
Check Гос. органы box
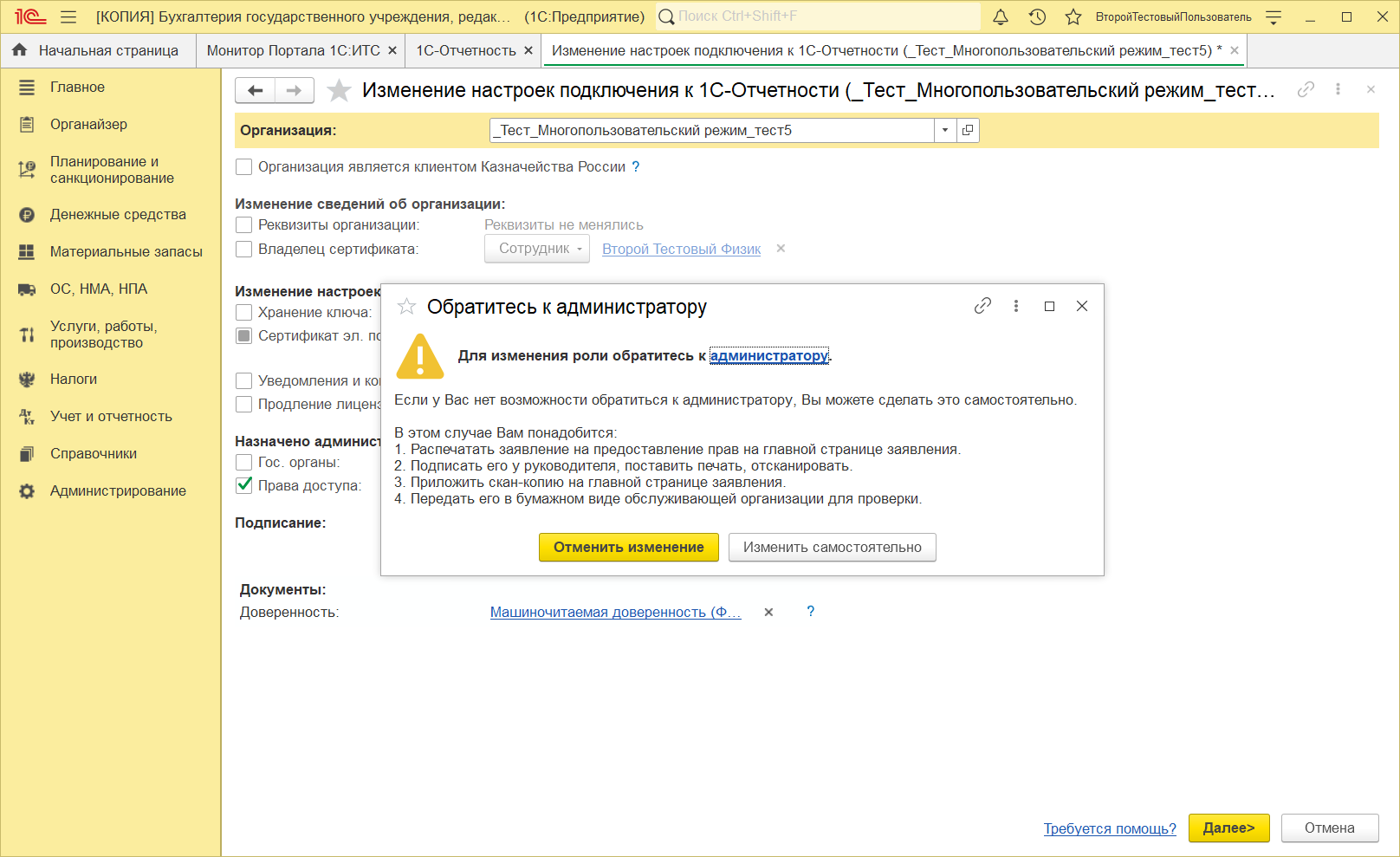(x=244, y=462)
